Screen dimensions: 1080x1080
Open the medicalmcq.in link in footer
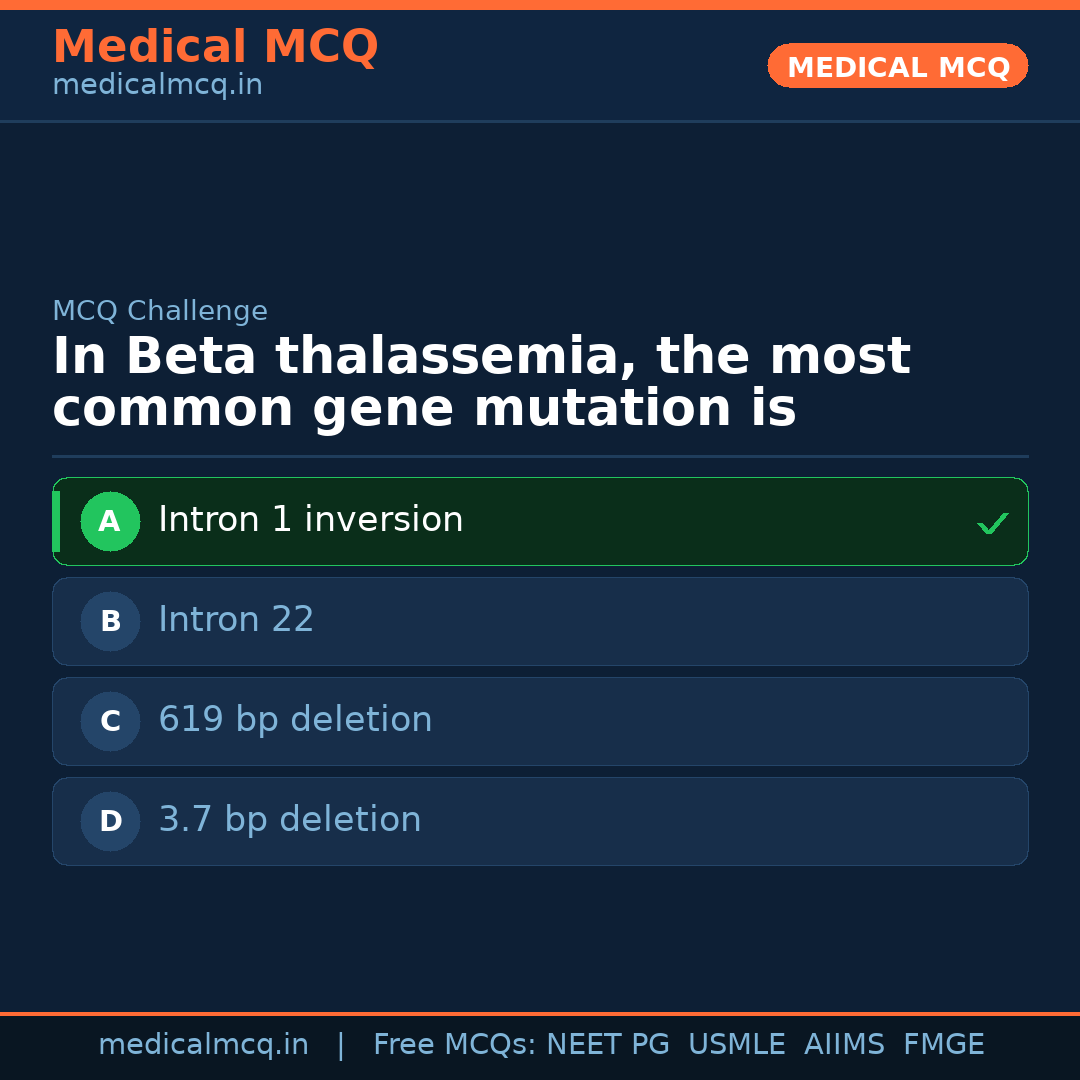[x=203, y=1045]
